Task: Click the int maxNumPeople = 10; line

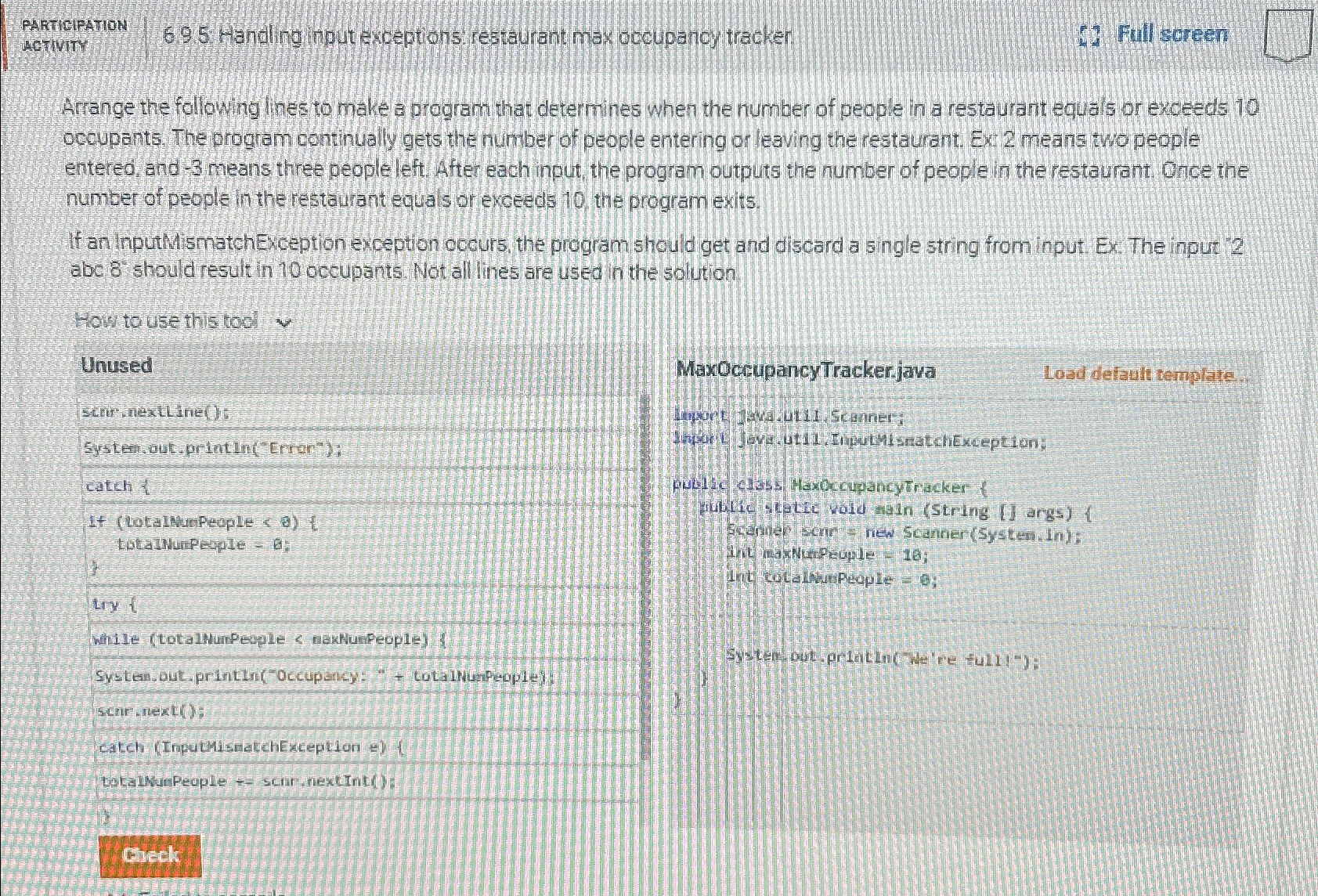Action: (828, 555)
